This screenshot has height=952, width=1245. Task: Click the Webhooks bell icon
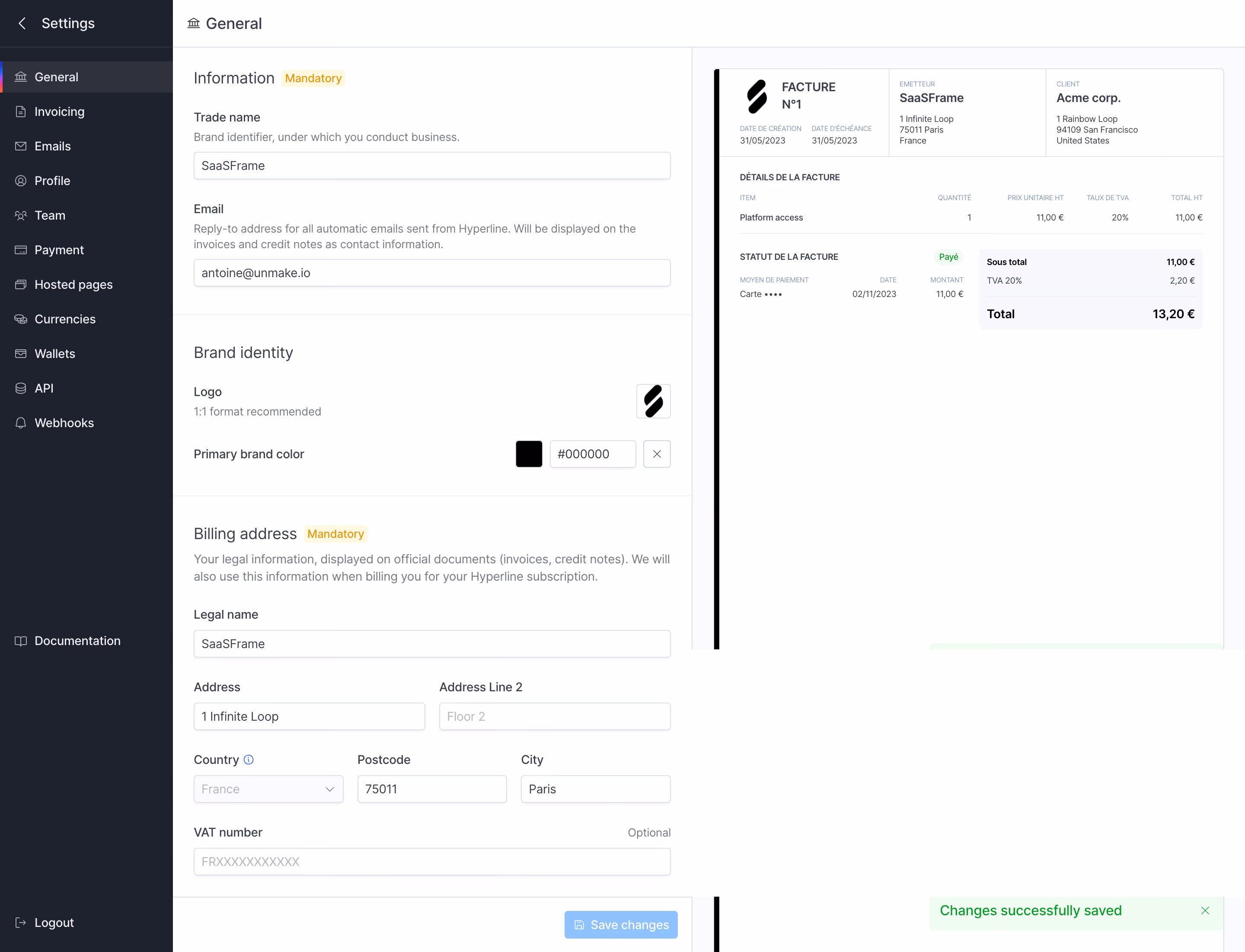point(21,423)
